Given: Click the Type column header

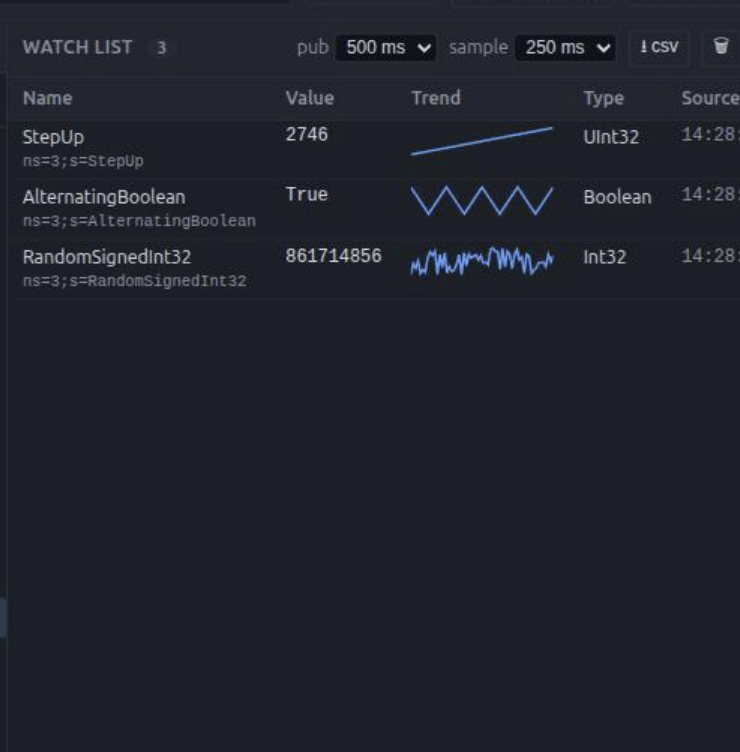Looking at the screenshot, I should coord(604,98).
